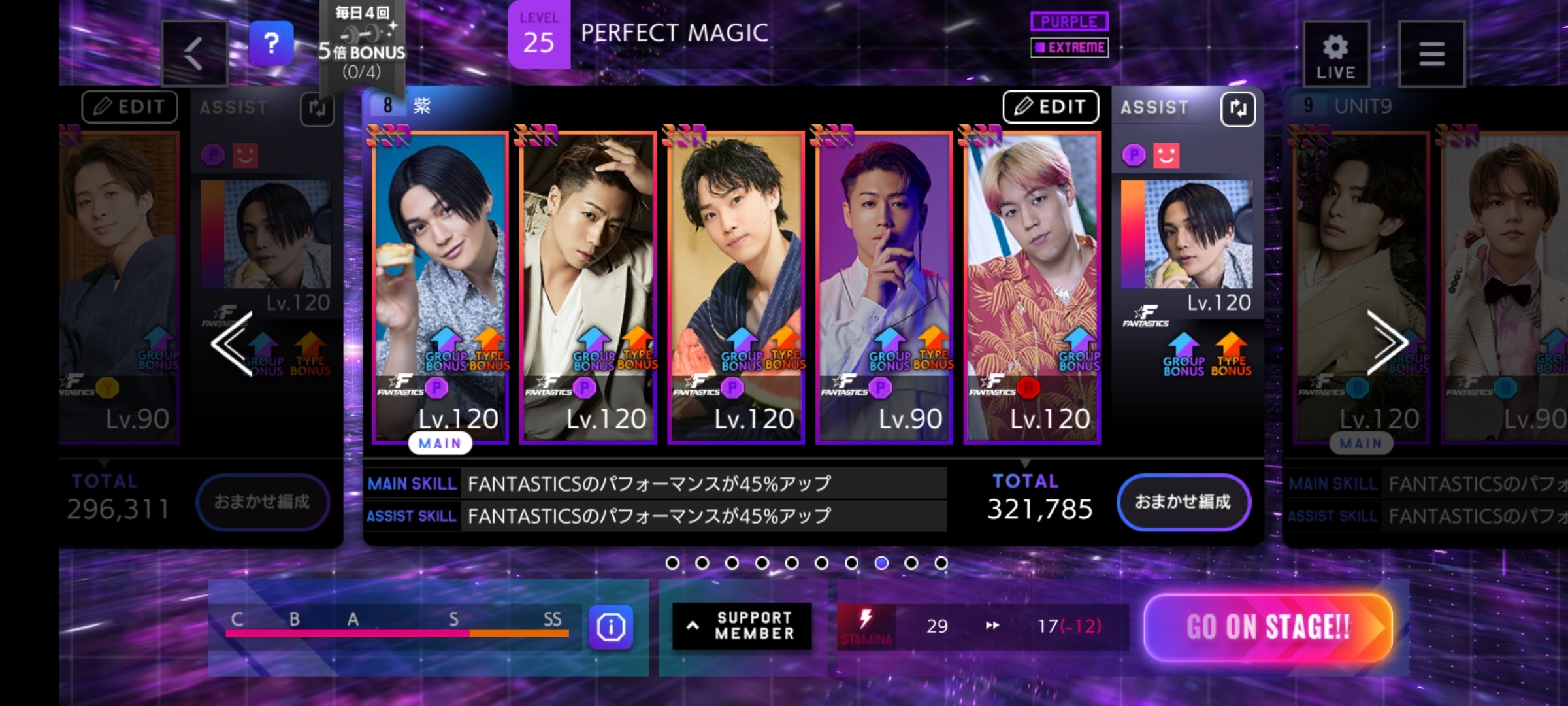Select the ninth unit page dot
The height and width of the screenshot is (706, 1568).
[x=911, y=563]
